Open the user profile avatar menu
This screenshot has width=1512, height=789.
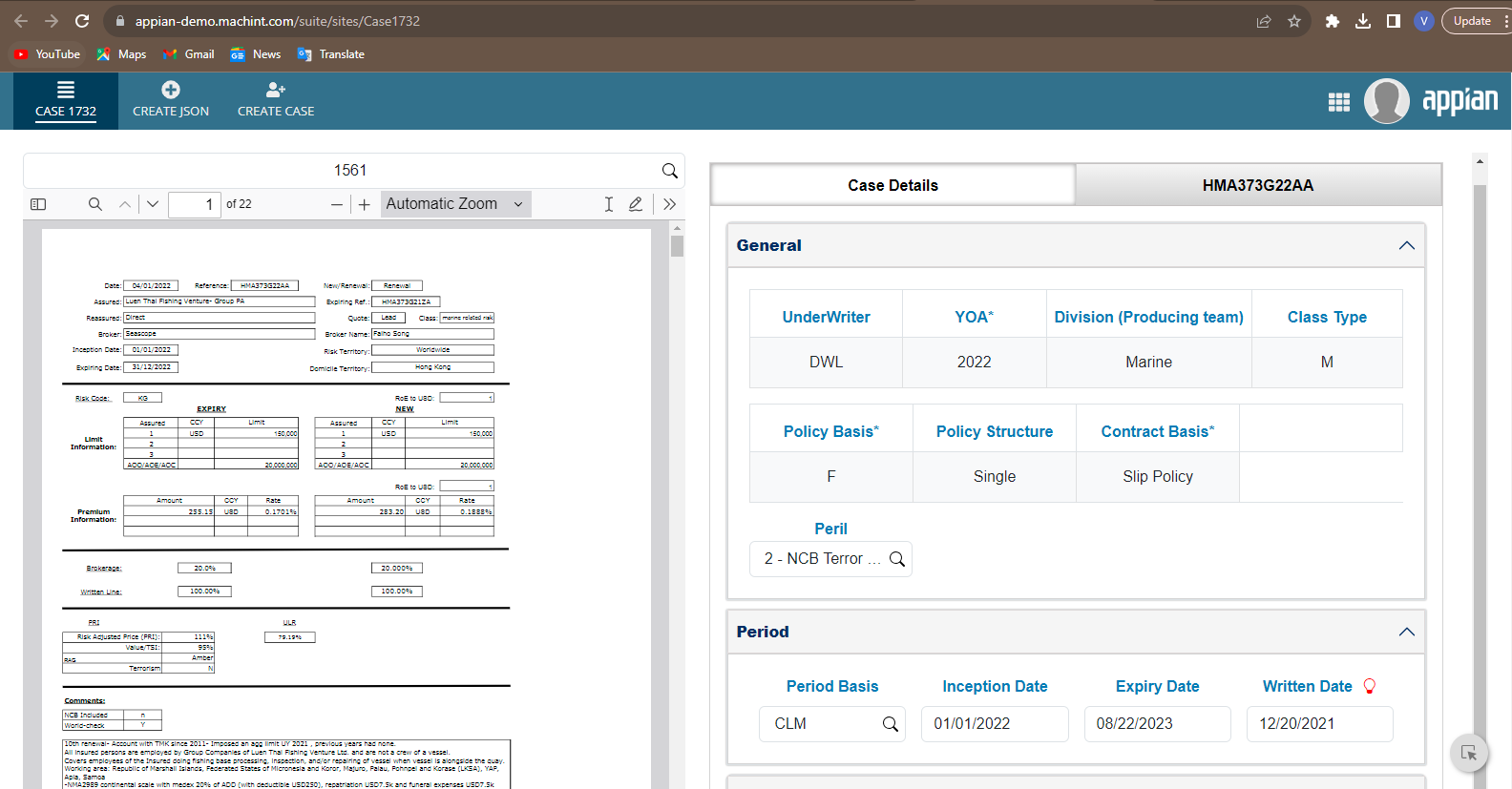click(1386, 101)
